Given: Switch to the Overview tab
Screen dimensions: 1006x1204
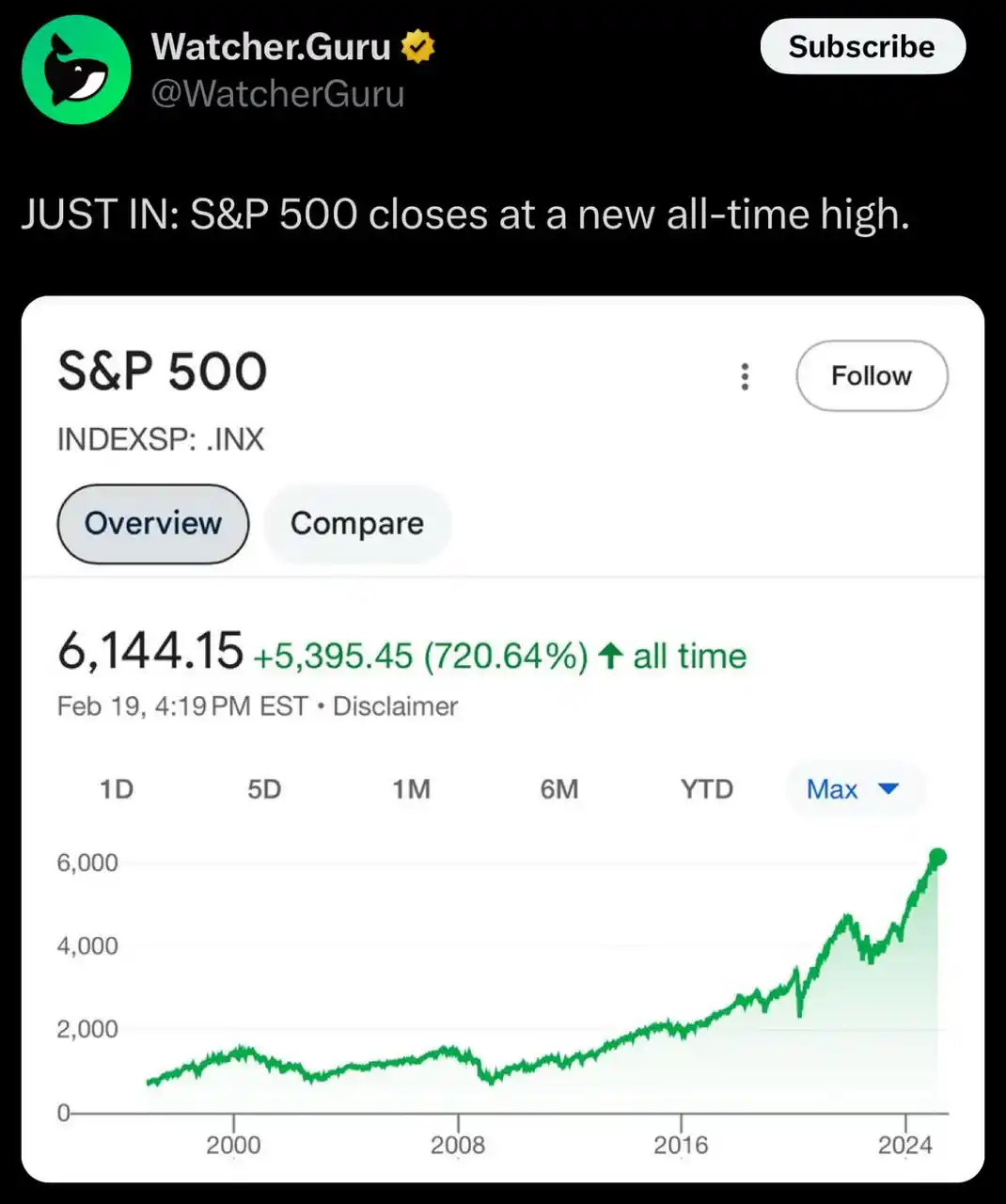Looking at the screenshot, I should (x=153, y=524).
